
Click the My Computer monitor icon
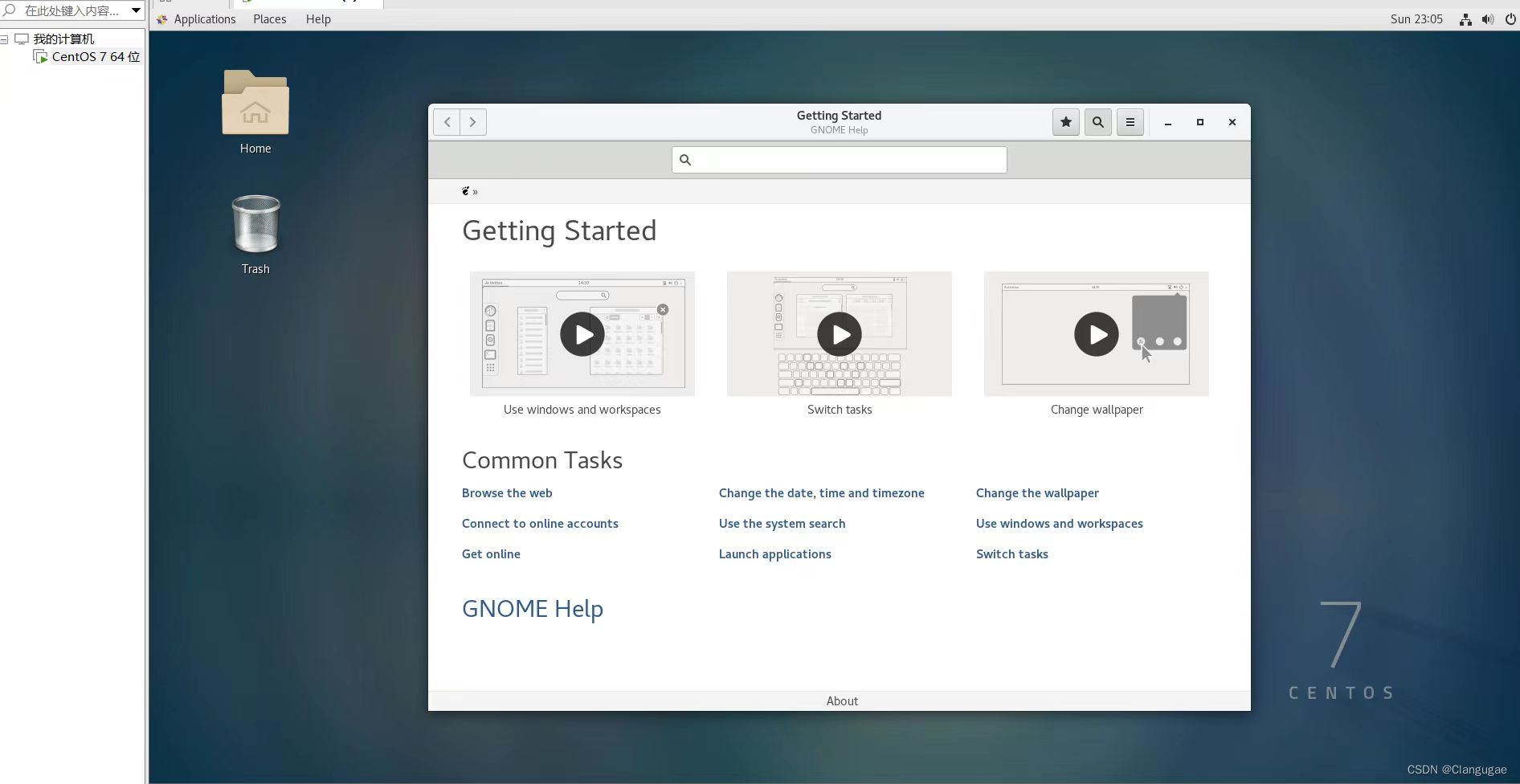pos(22,39)
